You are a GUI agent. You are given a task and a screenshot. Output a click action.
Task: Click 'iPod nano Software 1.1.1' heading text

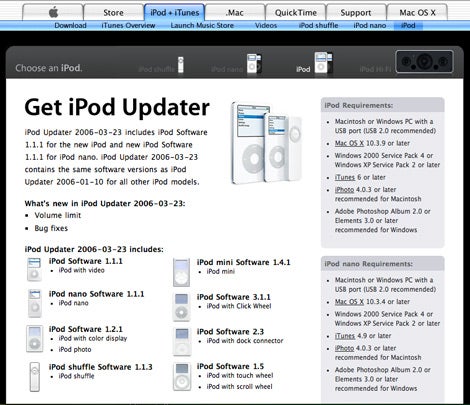coord(96,294)
